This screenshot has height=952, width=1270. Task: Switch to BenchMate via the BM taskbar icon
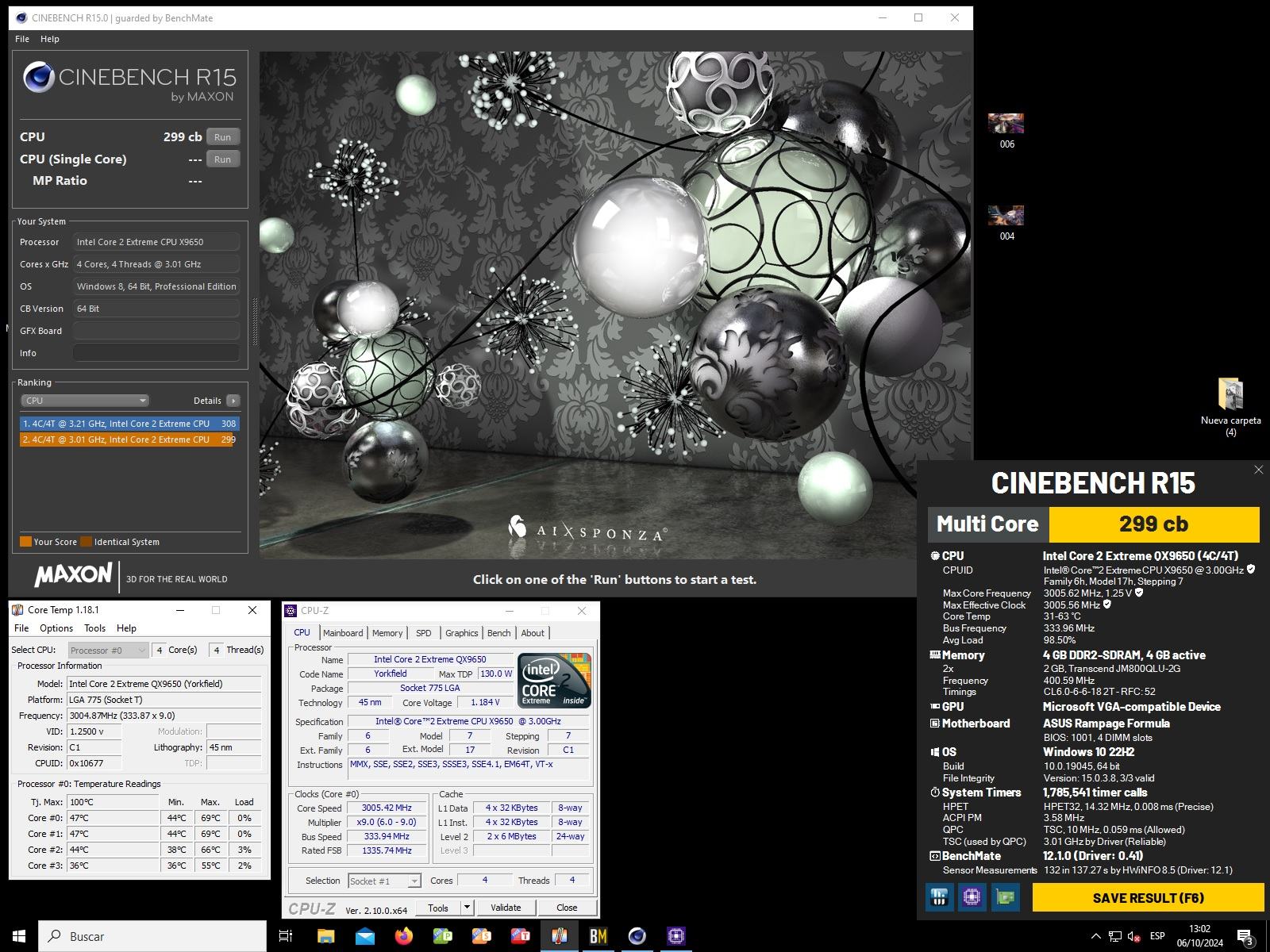[598, 936]
